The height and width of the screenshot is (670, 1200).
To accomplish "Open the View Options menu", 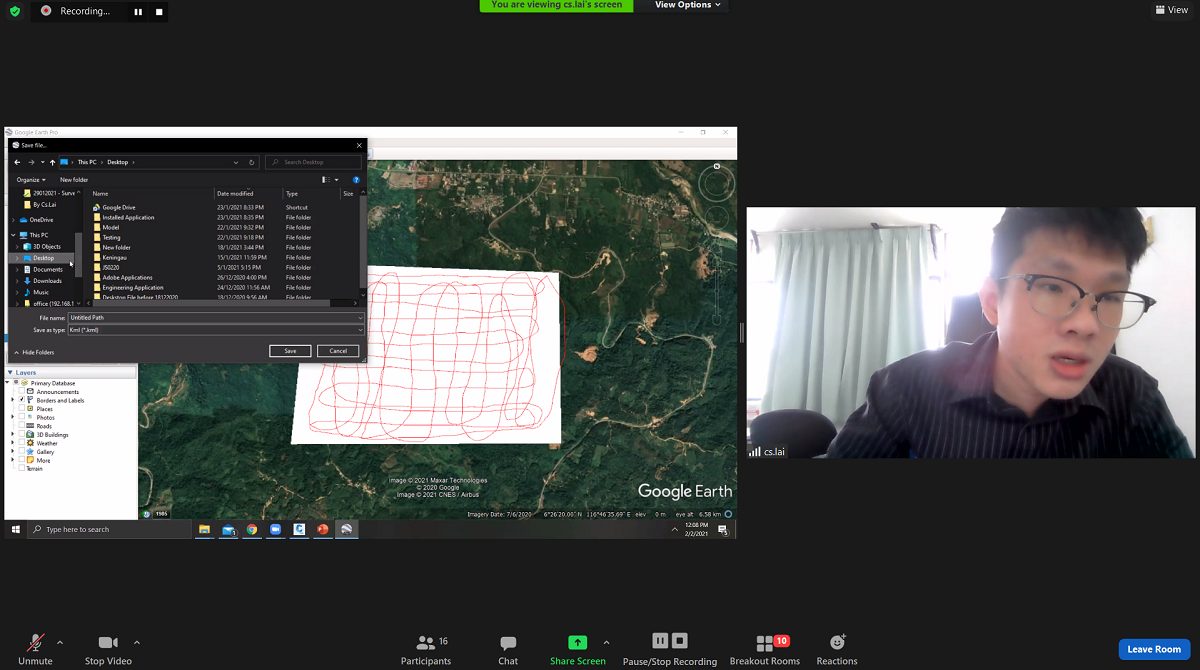I will pyautogui.click(x=688, y=5).
